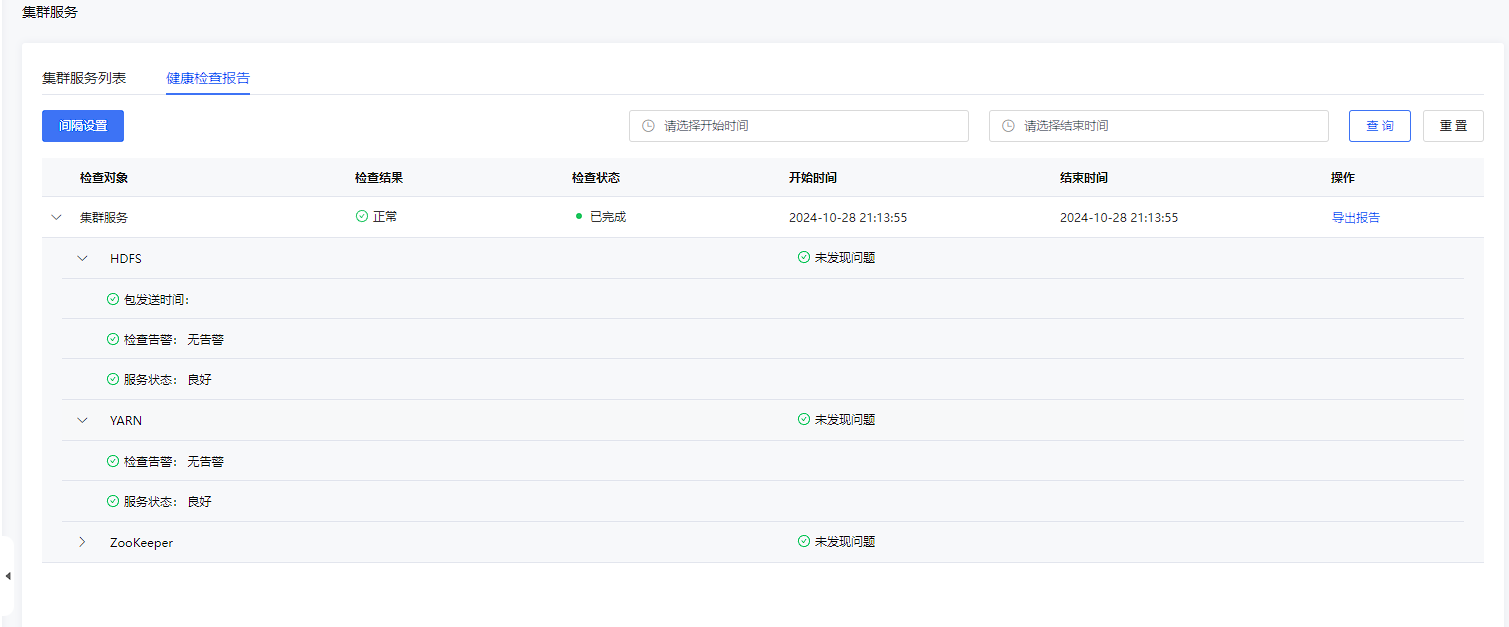Expand the ZooKeeper row chevron
This screenshot has width=1509, height=627.
(83, 542)
